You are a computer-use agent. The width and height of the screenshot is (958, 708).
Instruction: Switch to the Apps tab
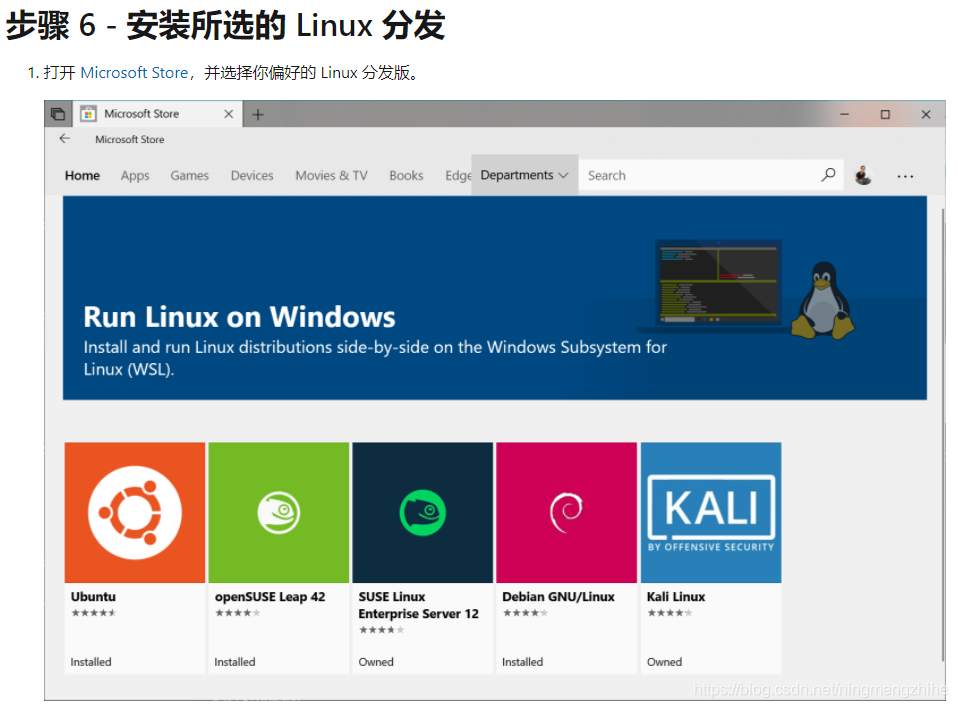coord(135,175)
